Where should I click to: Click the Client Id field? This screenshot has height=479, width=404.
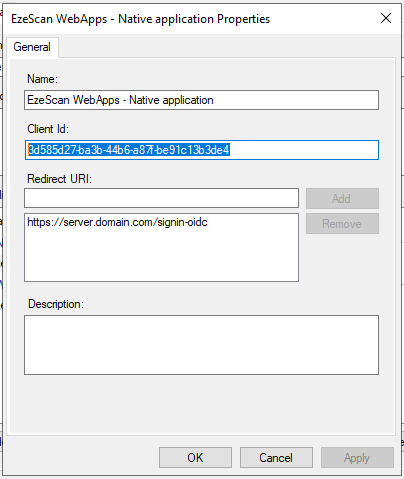(202, 150)
